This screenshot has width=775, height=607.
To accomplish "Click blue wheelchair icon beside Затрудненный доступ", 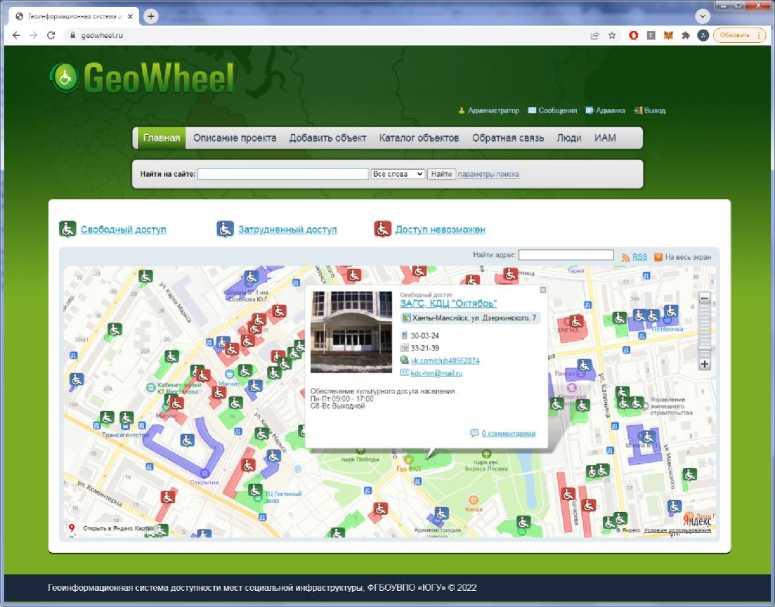I will (225, 229).
